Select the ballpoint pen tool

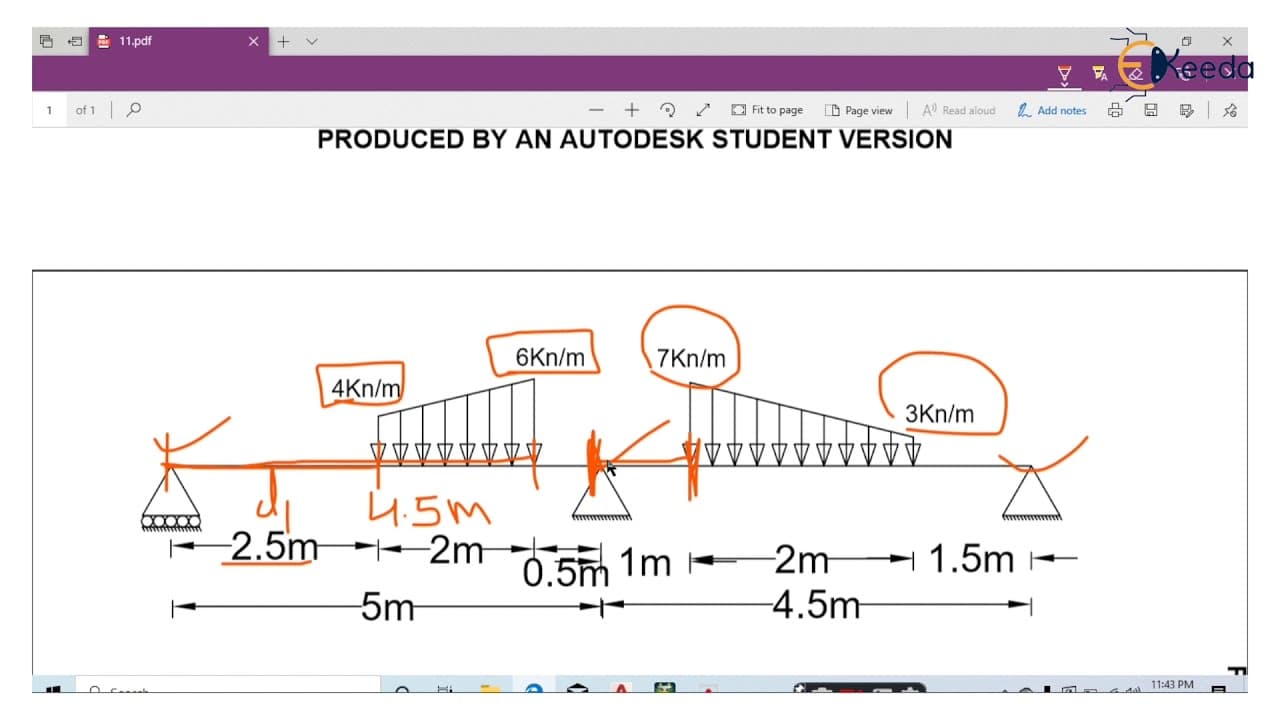(x=1064, y=73)
